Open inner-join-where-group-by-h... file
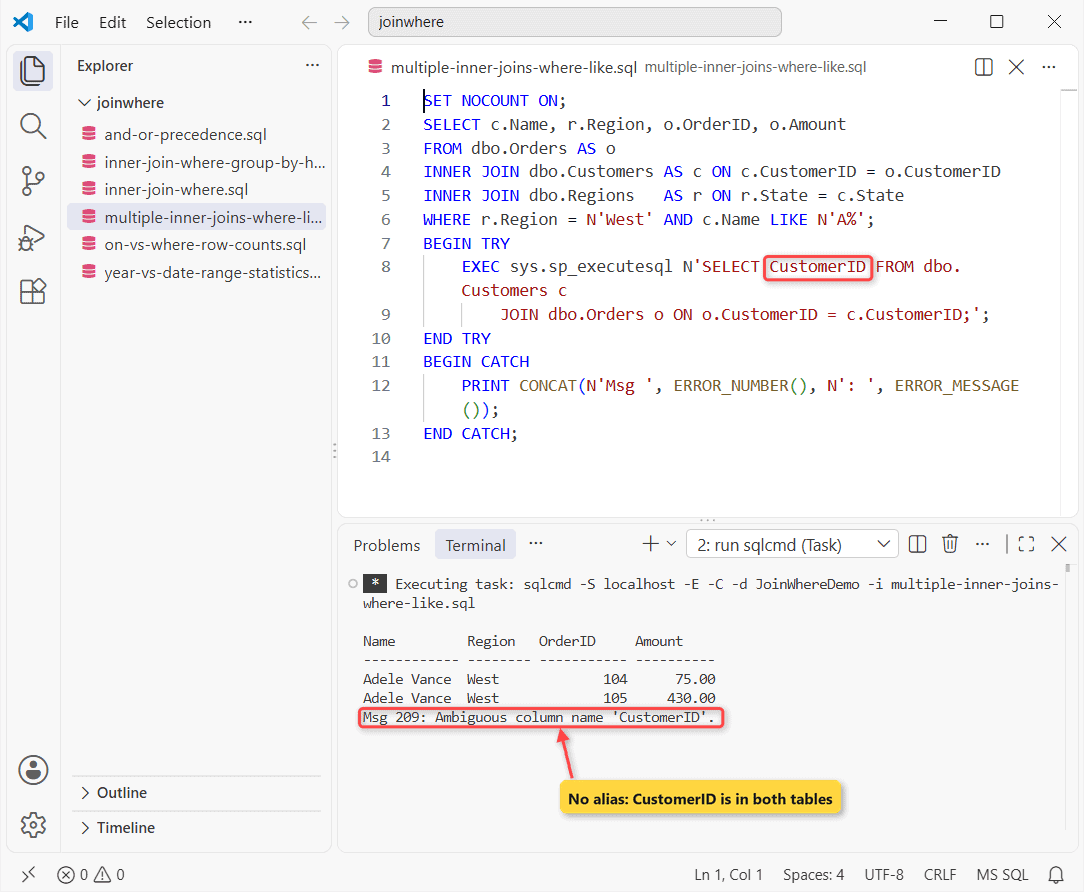The height and width of the screenshot is (892, 1084). click(x=196, y=162)
